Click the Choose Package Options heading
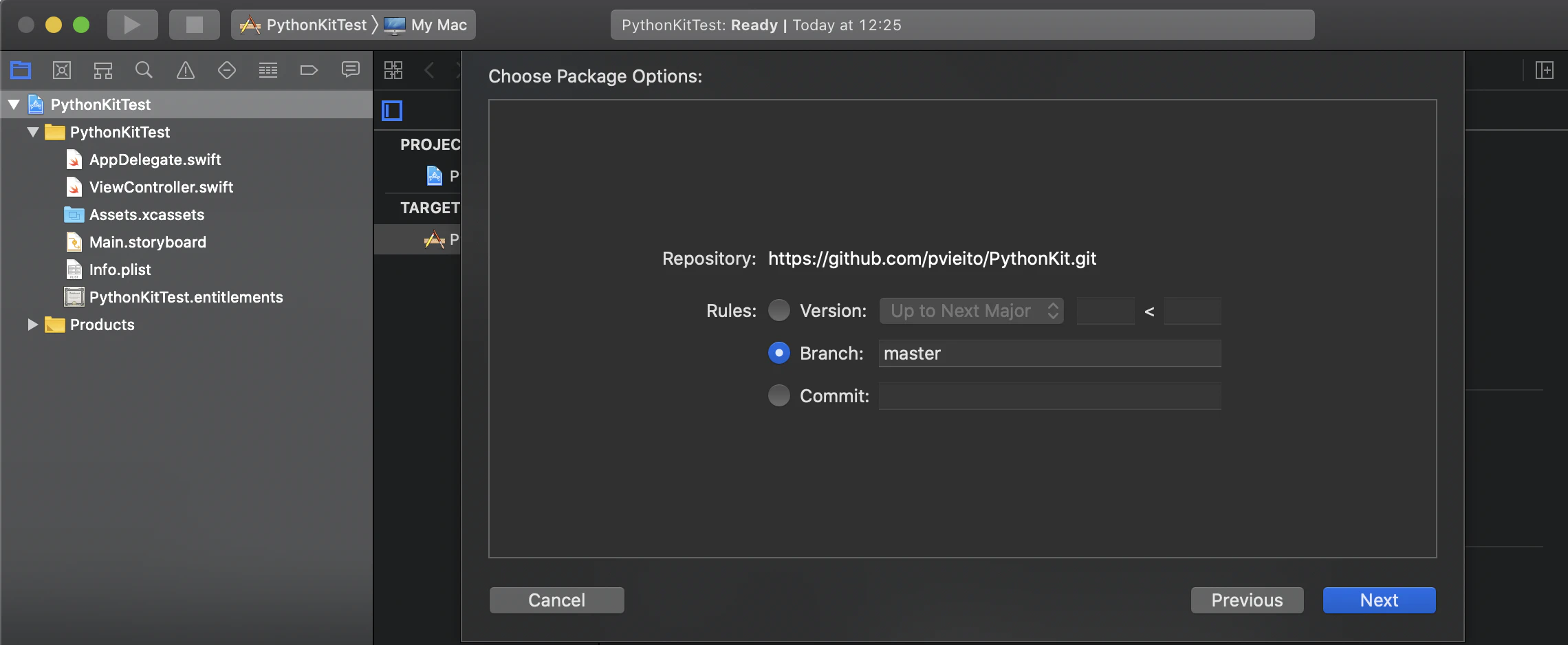The width and height of the screenshot is (1568, 645). 596,76
